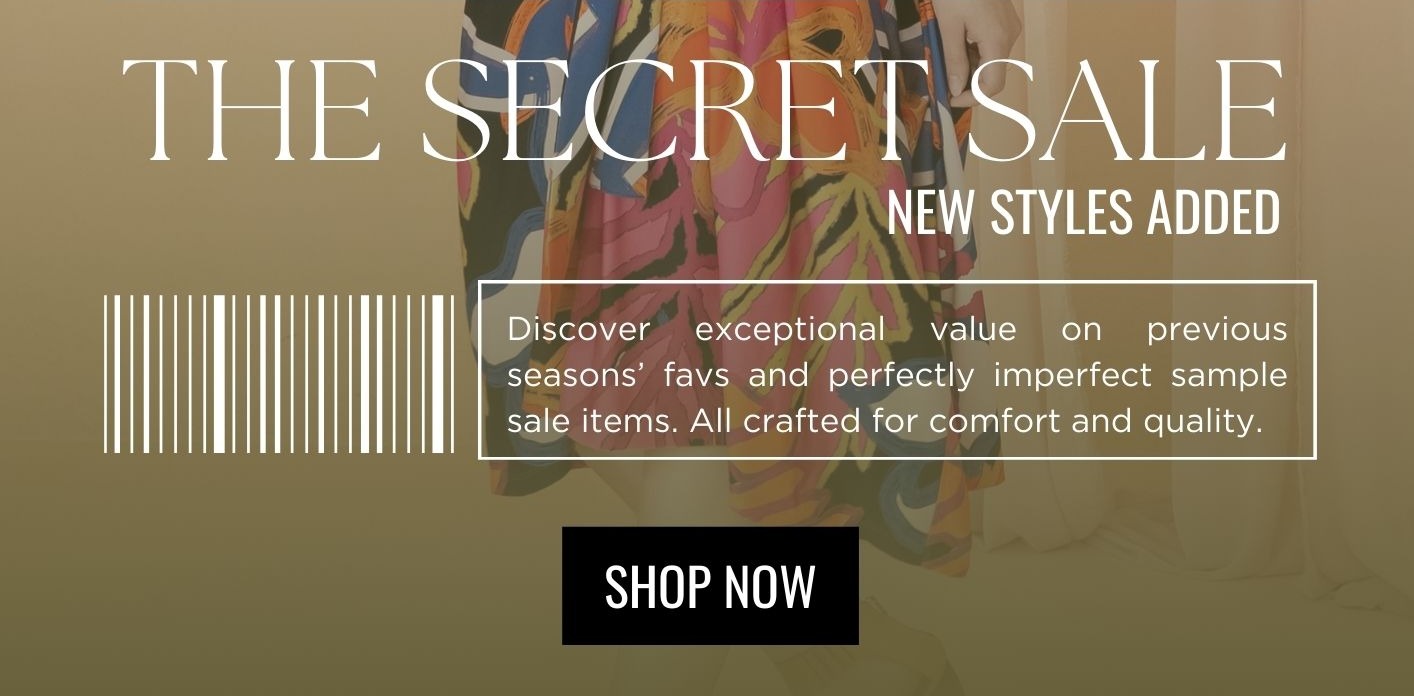
Task: Click the crafted for comfort and quality line
Action: 884,422
